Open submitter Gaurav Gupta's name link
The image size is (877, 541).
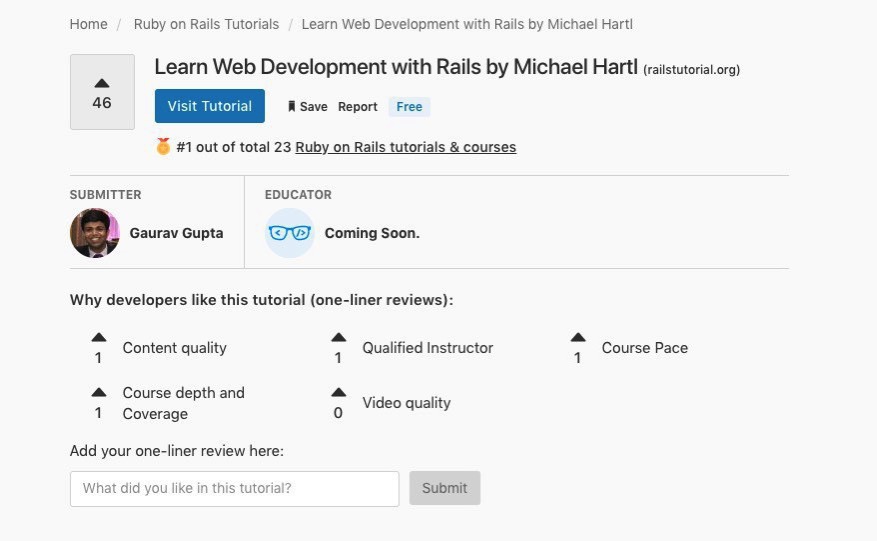point(176,233)
